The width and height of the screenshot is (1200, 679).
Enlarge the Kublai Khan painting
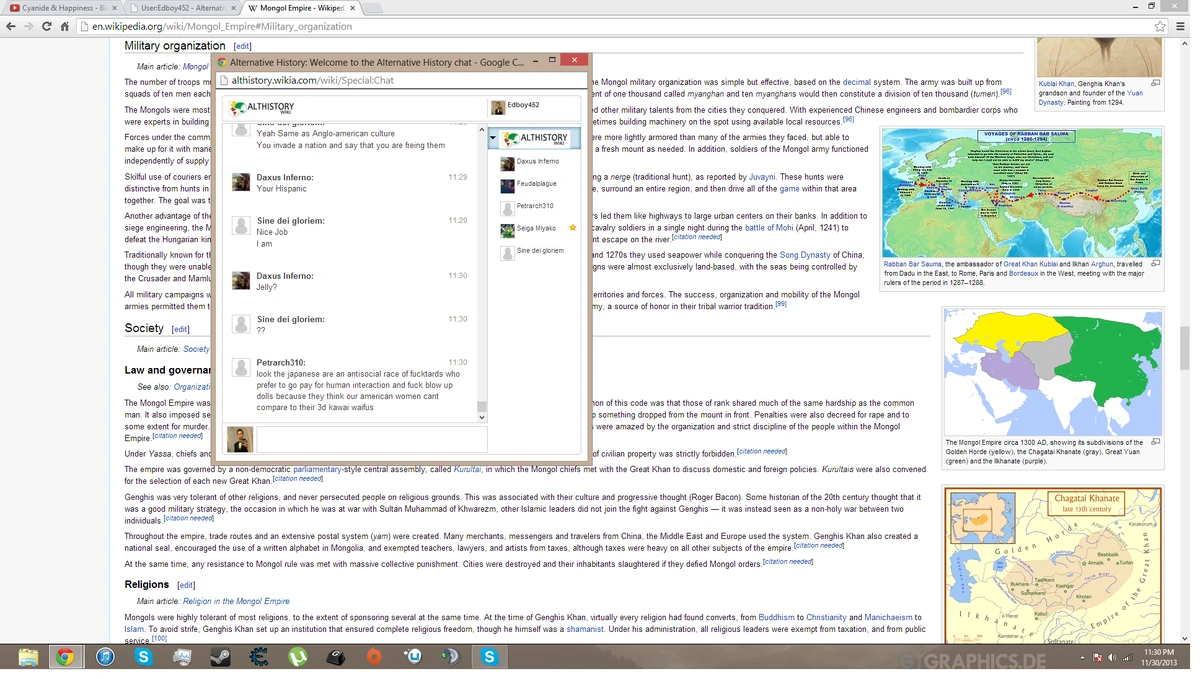(x=1098, y=57)
